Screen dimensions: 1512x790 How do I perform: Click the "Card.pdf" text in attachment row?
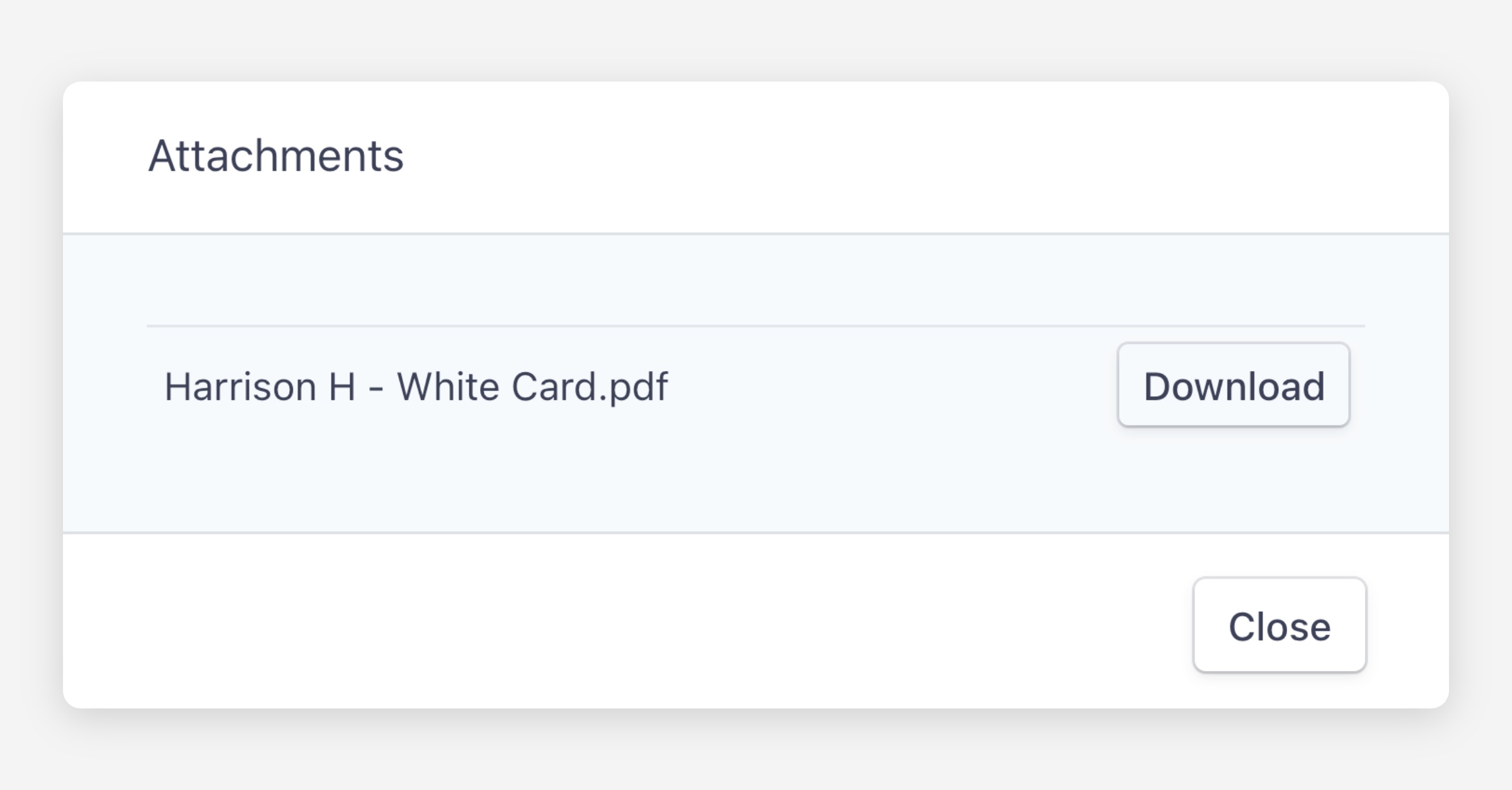pyautogui.click(x=589, y=386)
